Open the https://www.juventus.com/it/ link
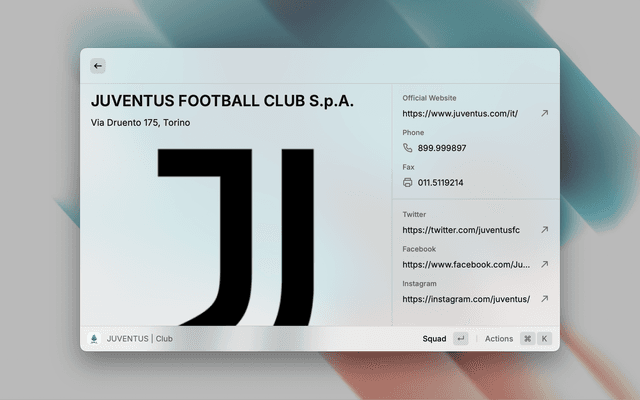The image size is (640, 400). (x=460, y=114)
